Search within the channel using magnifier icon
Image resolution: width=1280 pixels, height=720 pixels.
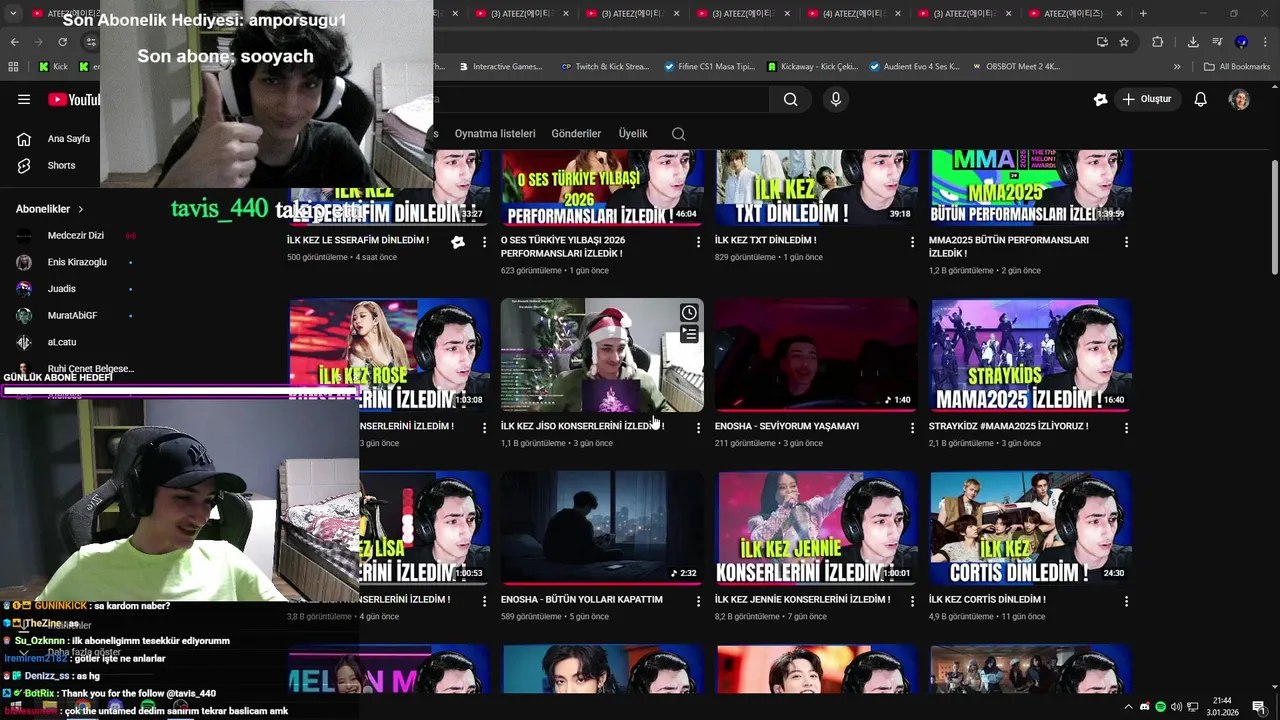679,133
